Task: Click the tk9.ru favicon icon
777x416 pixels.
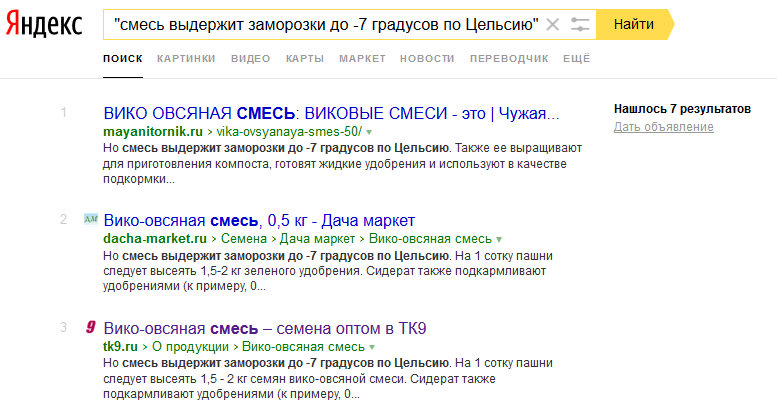Action: (91, 327)
